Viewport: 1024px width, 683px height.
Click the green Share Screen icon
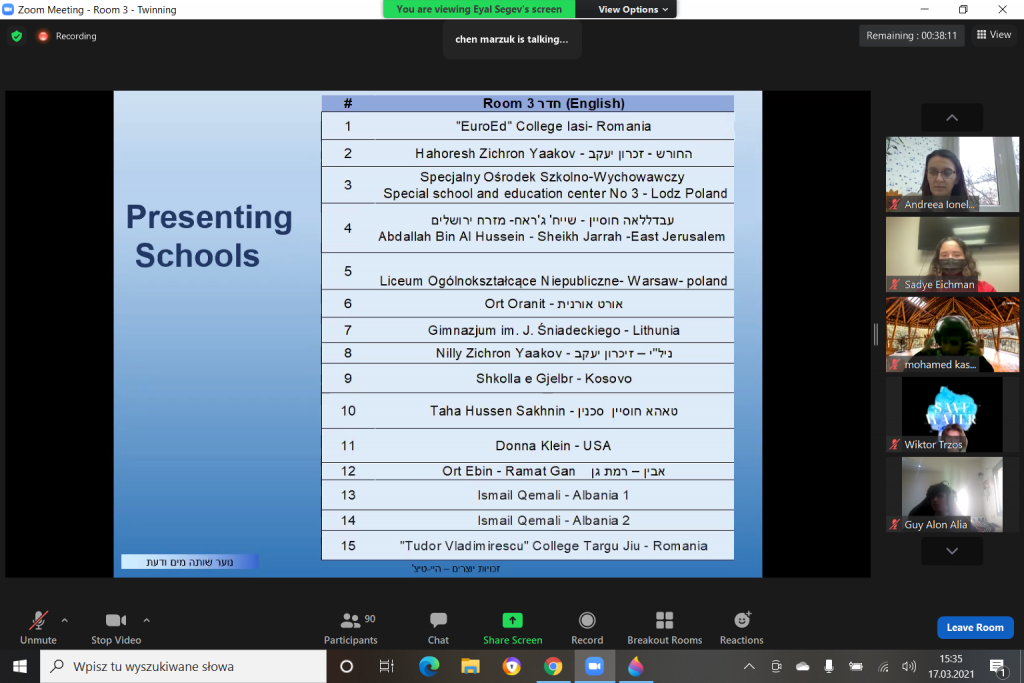coord(512,620)
